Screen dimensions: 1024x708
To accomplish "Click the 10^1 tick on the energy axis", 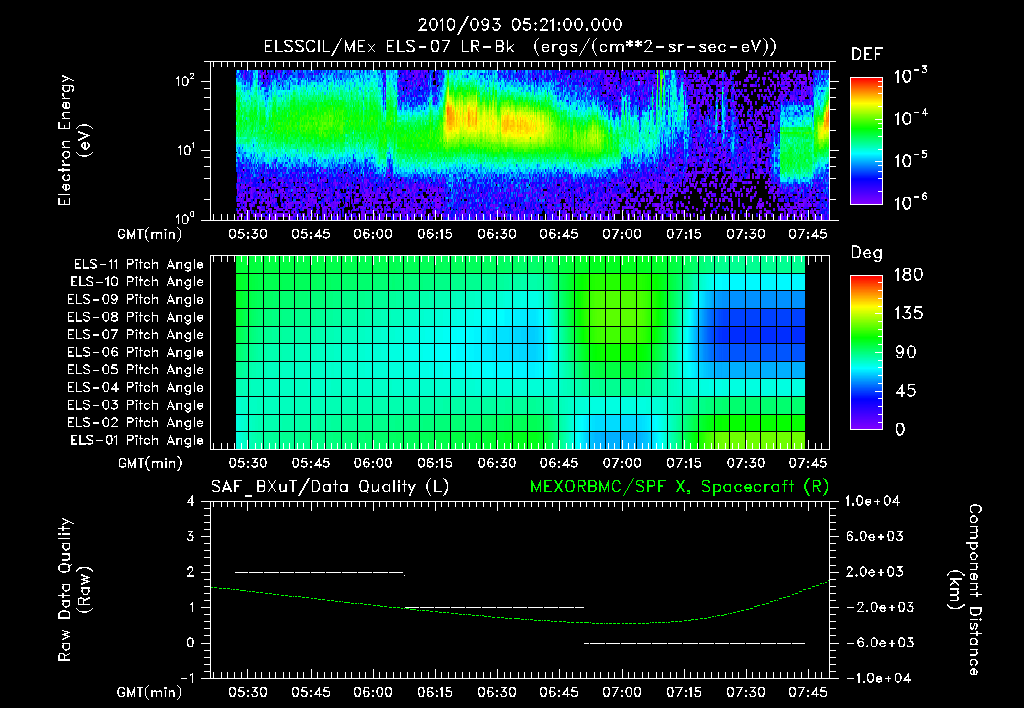I will point(185,150).
